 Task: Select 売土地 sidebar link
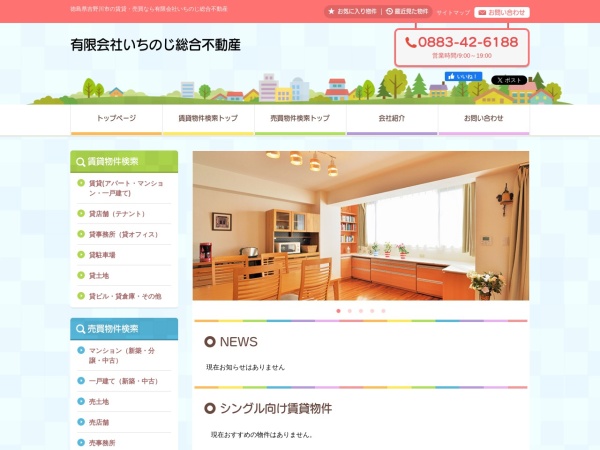click(99, 402)
